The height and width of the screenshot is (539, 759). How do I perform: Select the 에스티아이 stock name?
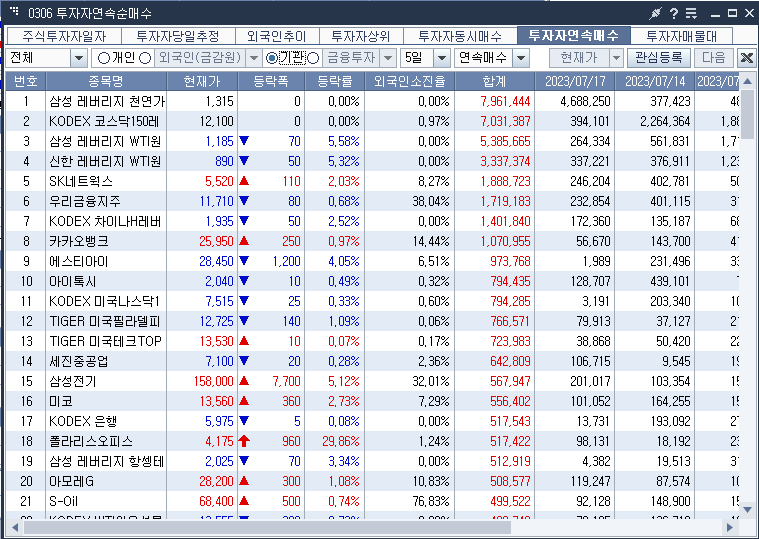(78, 261)
